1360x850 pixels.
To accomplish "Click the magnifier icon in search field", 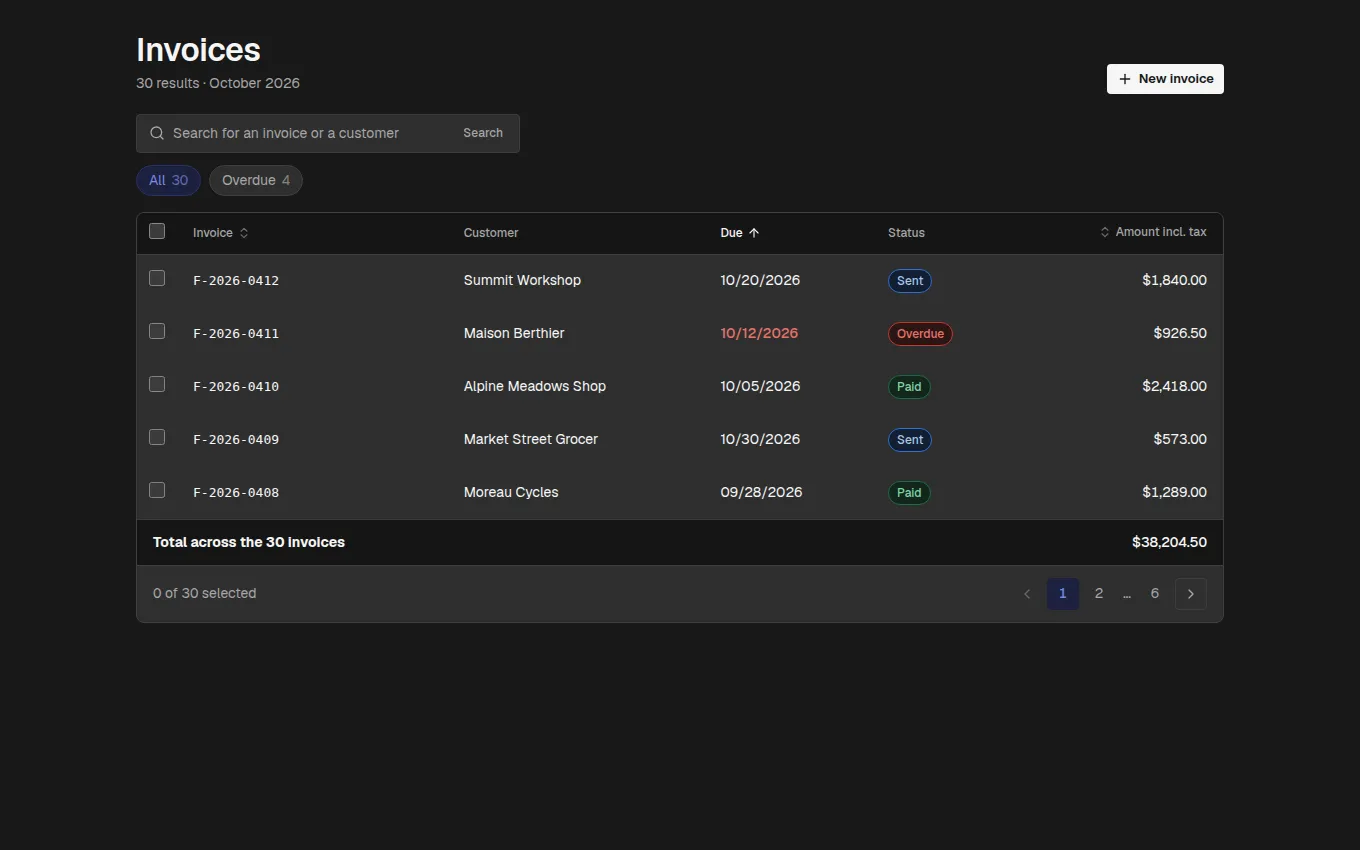I will pyautogui.click(x=157, y=133).
